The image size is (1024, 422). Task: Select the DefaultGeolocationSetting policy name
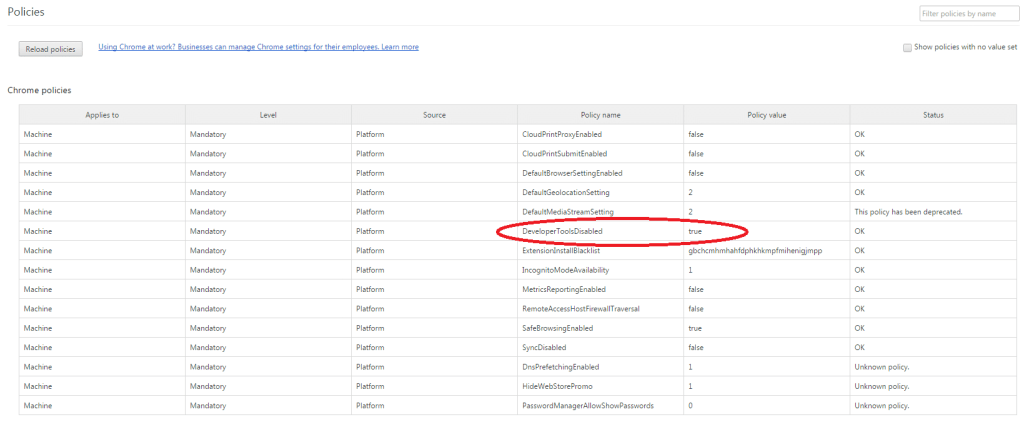point(566,193)
